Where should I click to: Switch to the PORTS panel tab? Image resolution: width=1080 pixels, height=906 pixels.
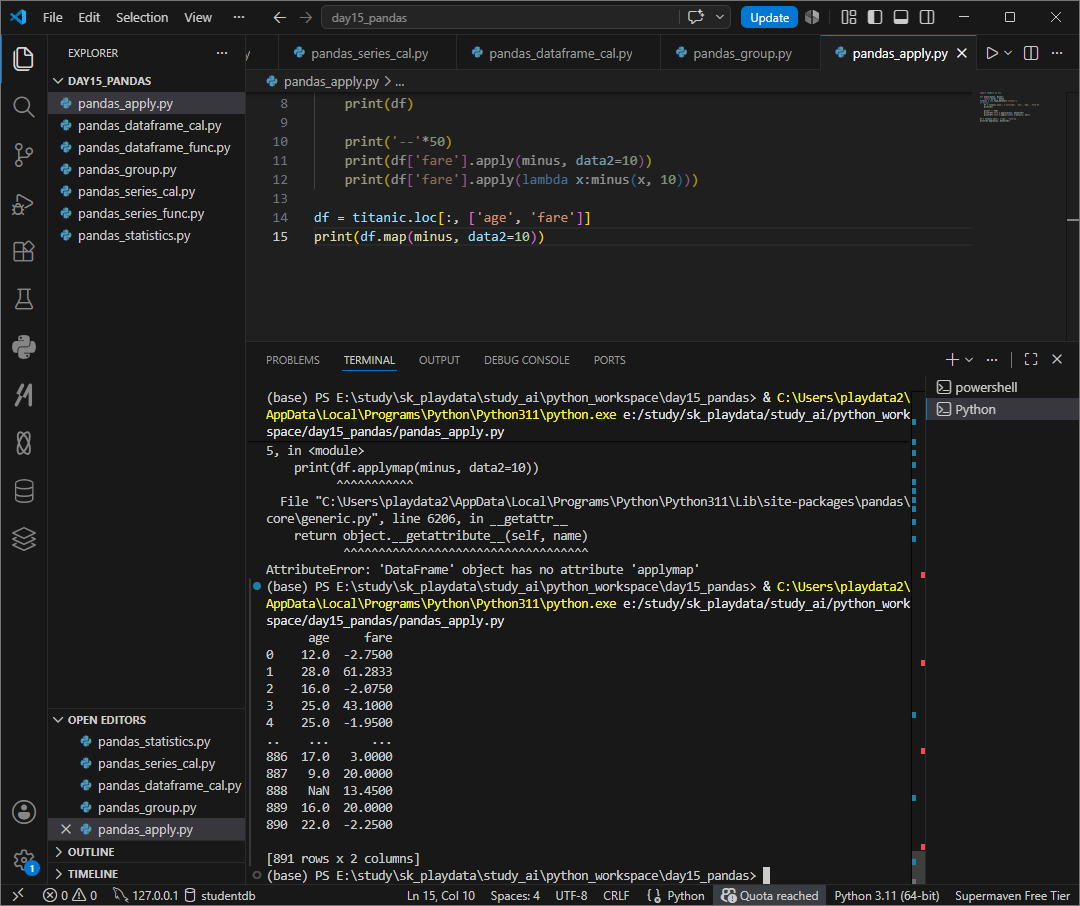610,360
